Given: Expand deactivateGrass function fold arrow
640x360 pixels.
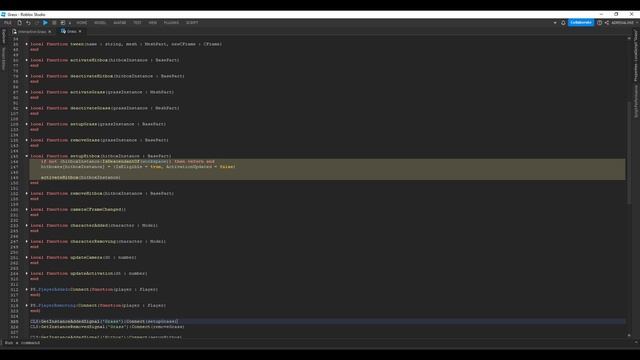Looking at the screenshot, I should click(27, 108).
